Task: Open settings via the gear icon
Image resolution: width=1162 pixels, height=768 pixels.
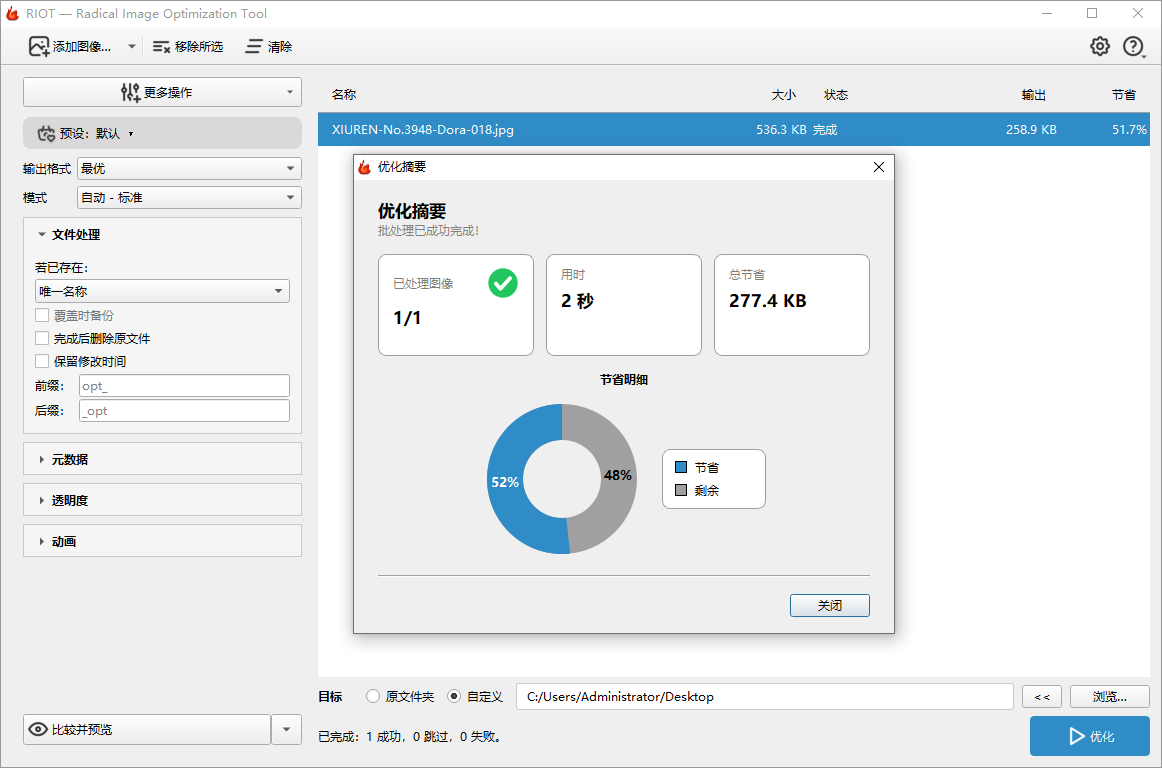Action: click(x=1100, y=47)
